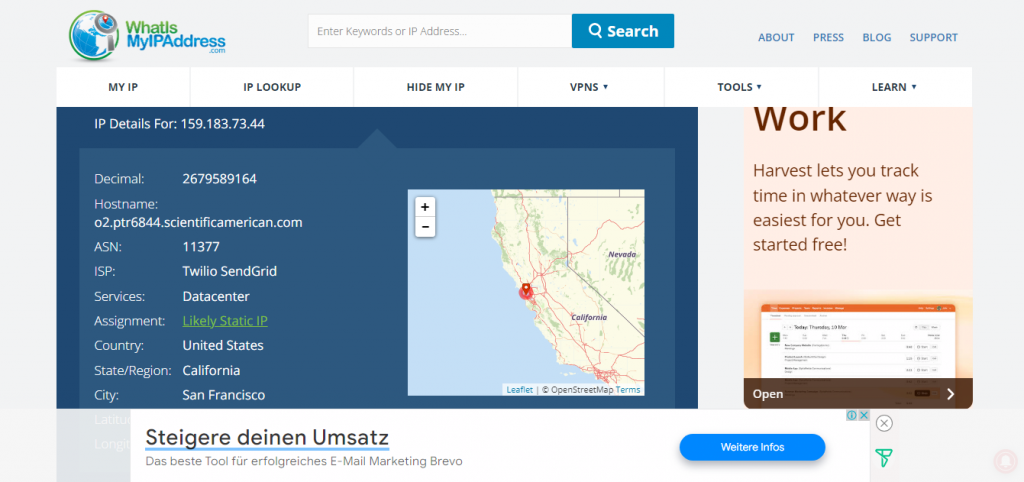Expand the VPNS dropdown menu
This screenshot has height=482, width=1024.
coord(590,87)
